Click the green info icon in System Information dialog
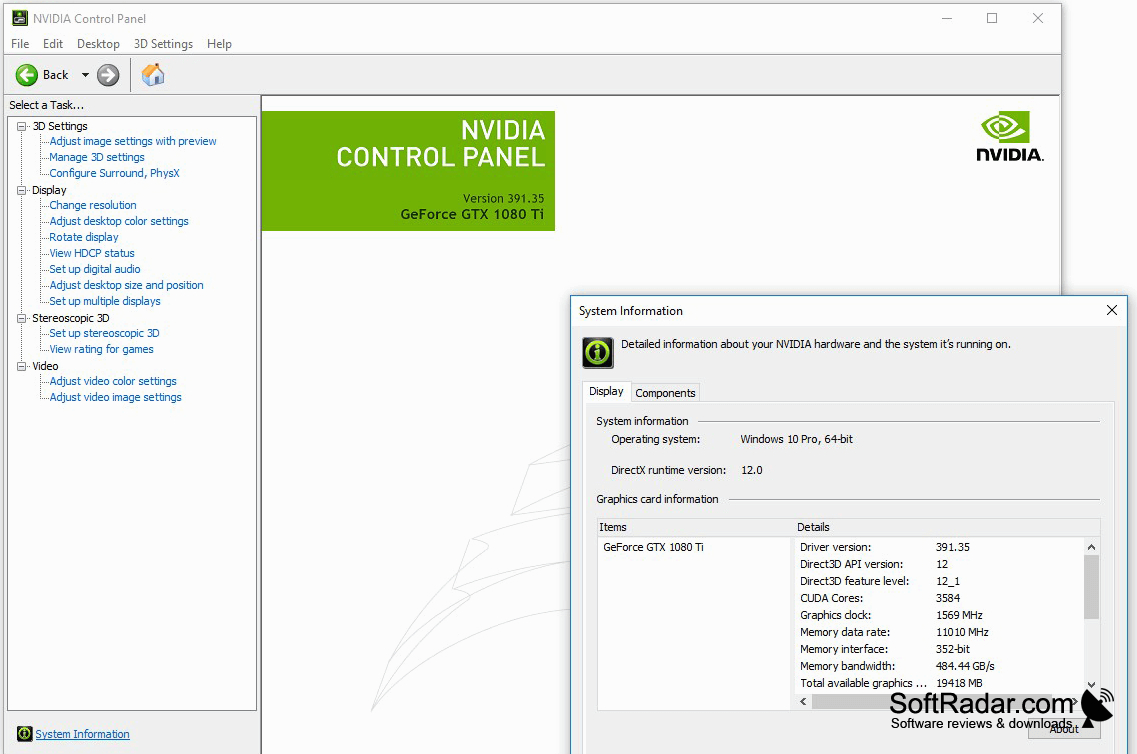 598,353
